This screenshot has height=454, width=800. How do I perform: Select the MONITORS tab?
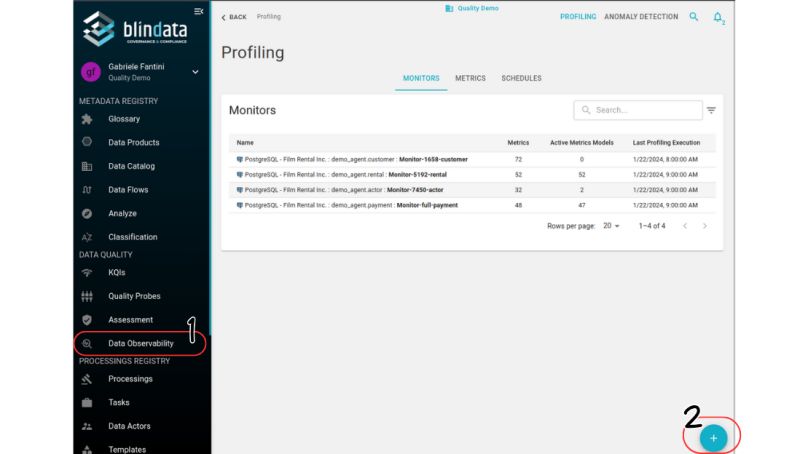click(421, 78)
